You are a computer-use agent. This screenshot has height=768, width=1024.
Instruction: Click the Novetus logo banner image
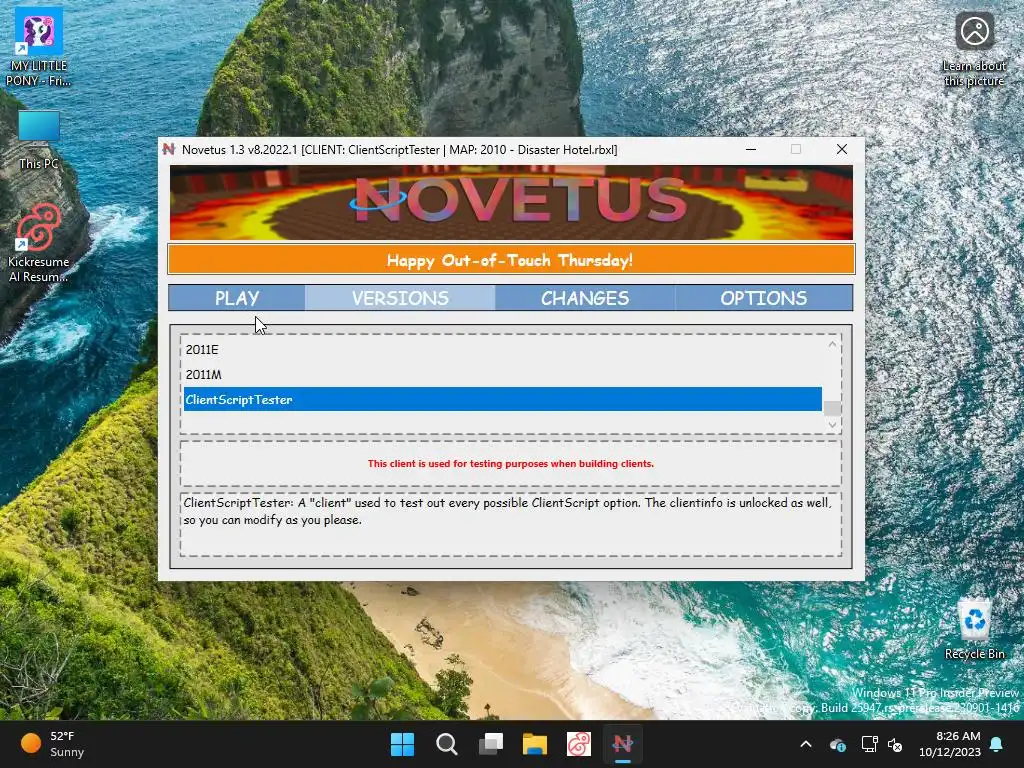pos(511,202)
